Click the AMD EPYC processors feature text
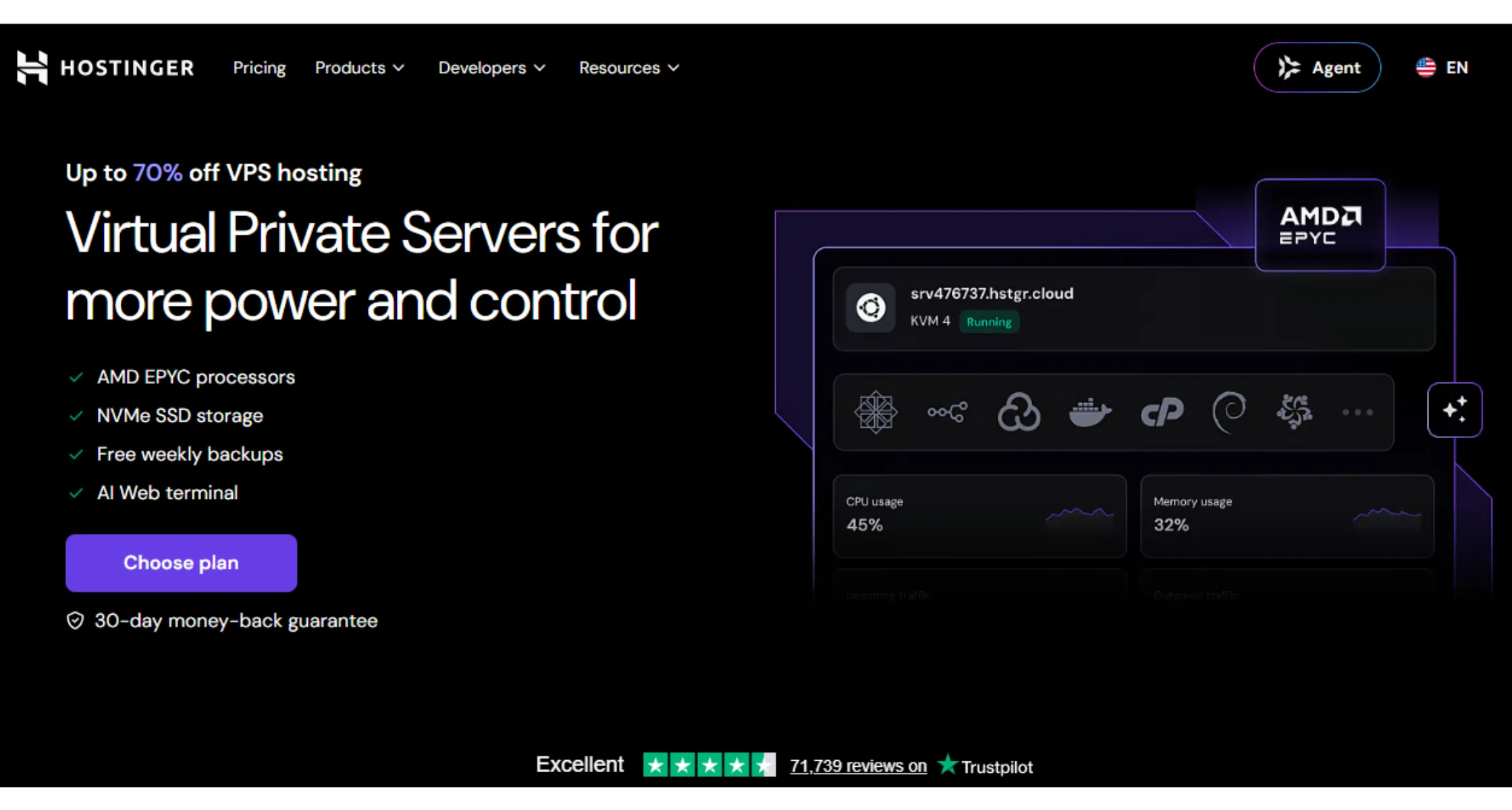 [x=196, y=377]
